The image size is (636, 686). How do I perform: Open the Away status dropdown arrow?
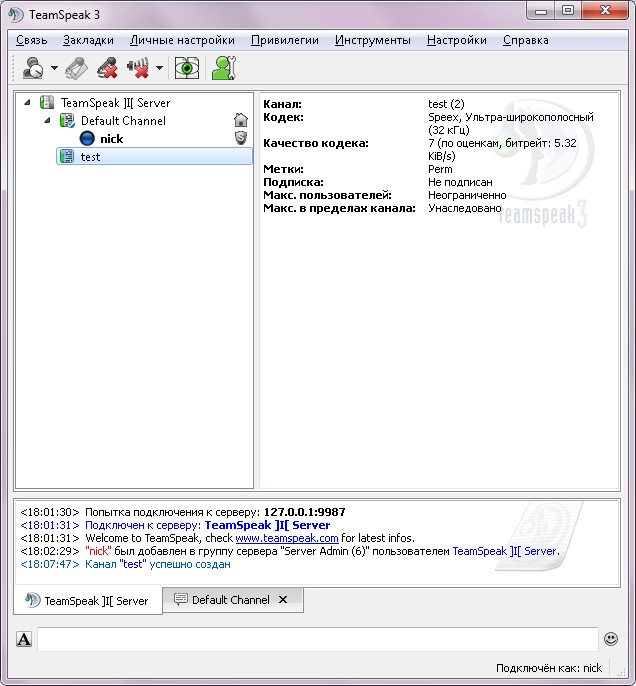tap(54, 69)
